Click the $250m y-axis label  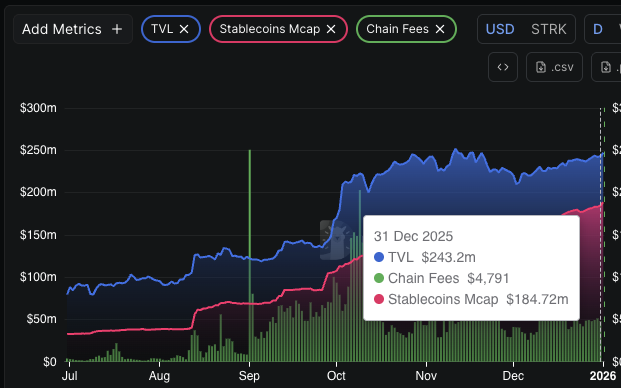tap(38, 150)
